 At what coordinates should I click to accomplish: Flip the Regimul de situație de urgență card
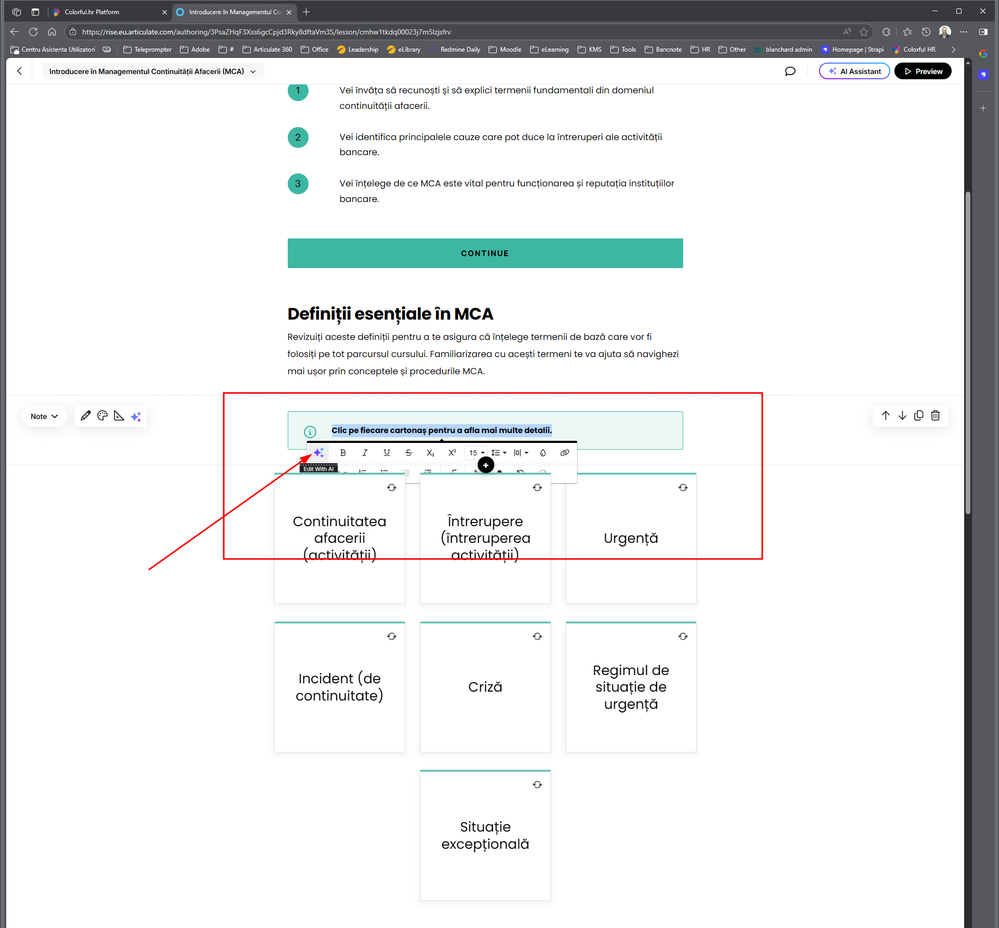click(683, 636)
